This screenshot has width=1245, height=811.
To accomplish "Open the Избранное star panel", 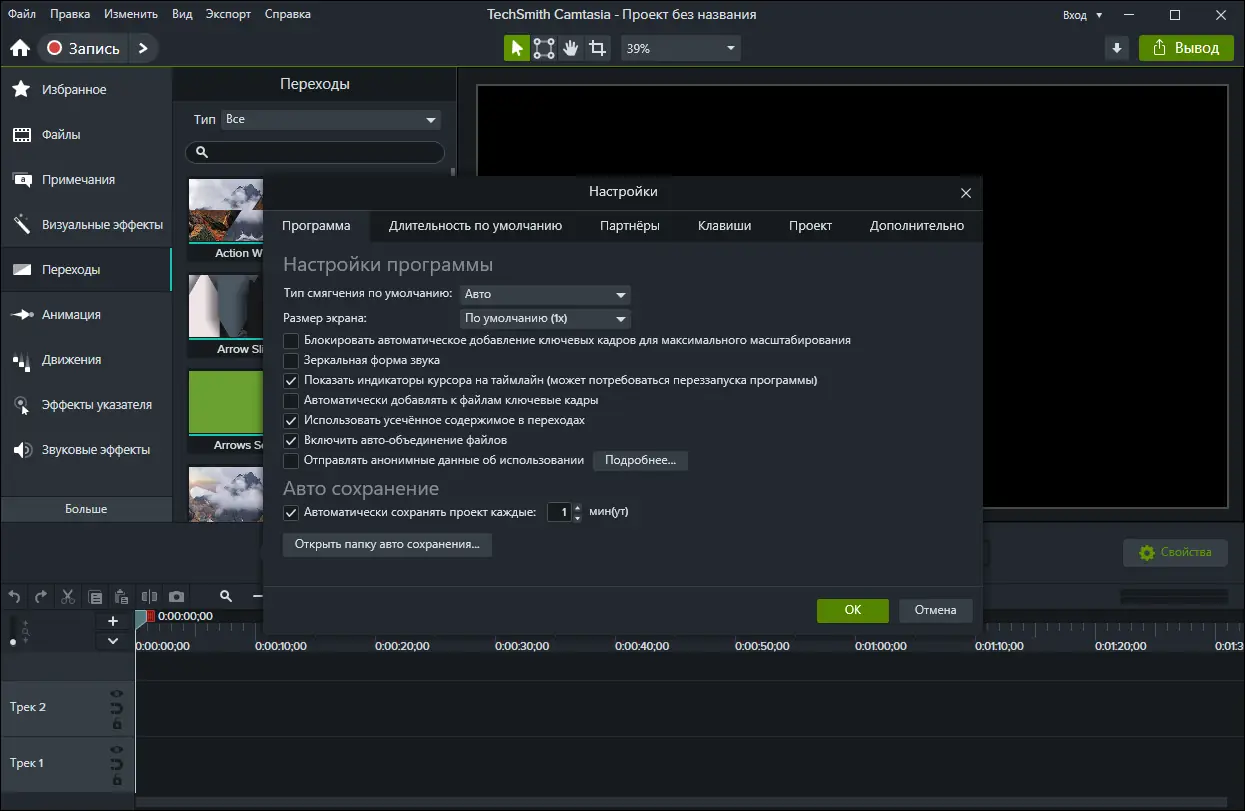I will coord(86,90).
